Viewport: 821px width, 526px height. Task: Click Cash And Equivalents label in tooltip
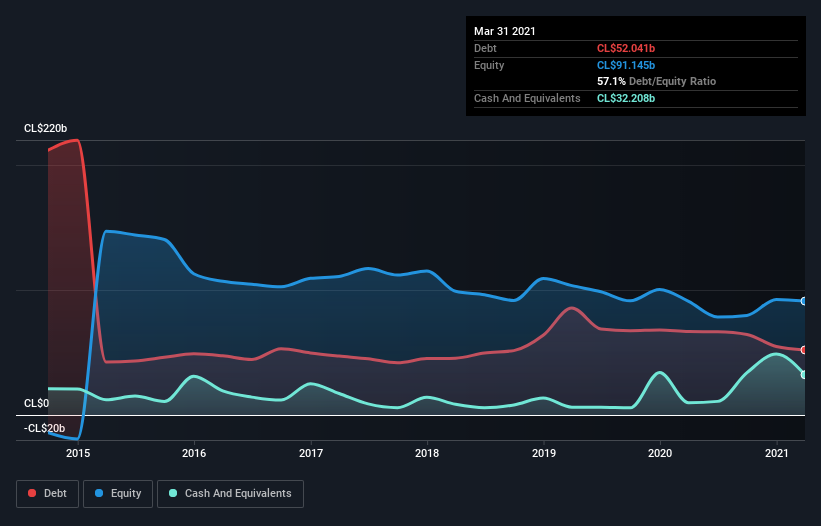[527, 98]
